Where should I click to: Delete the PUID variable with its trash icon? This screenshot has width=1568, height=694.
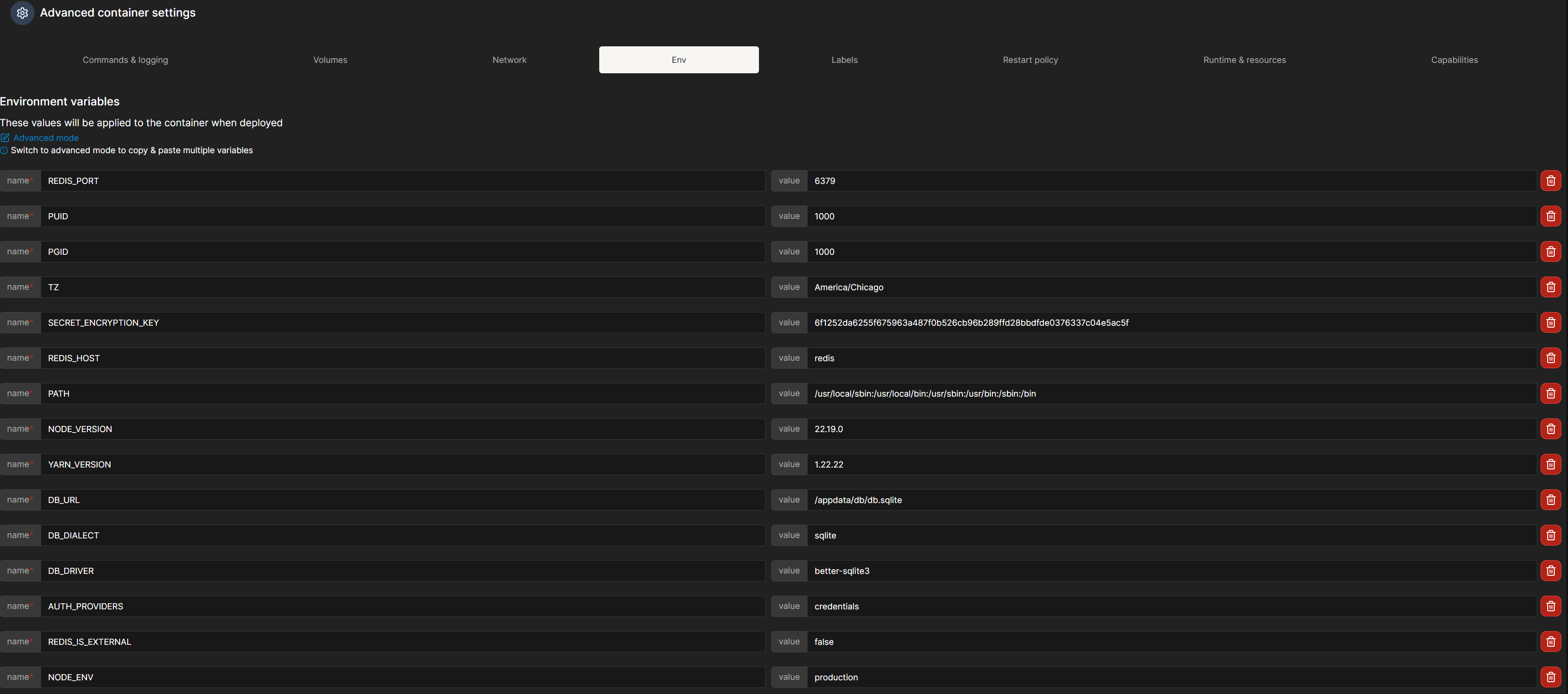(x=1551, y=216)
